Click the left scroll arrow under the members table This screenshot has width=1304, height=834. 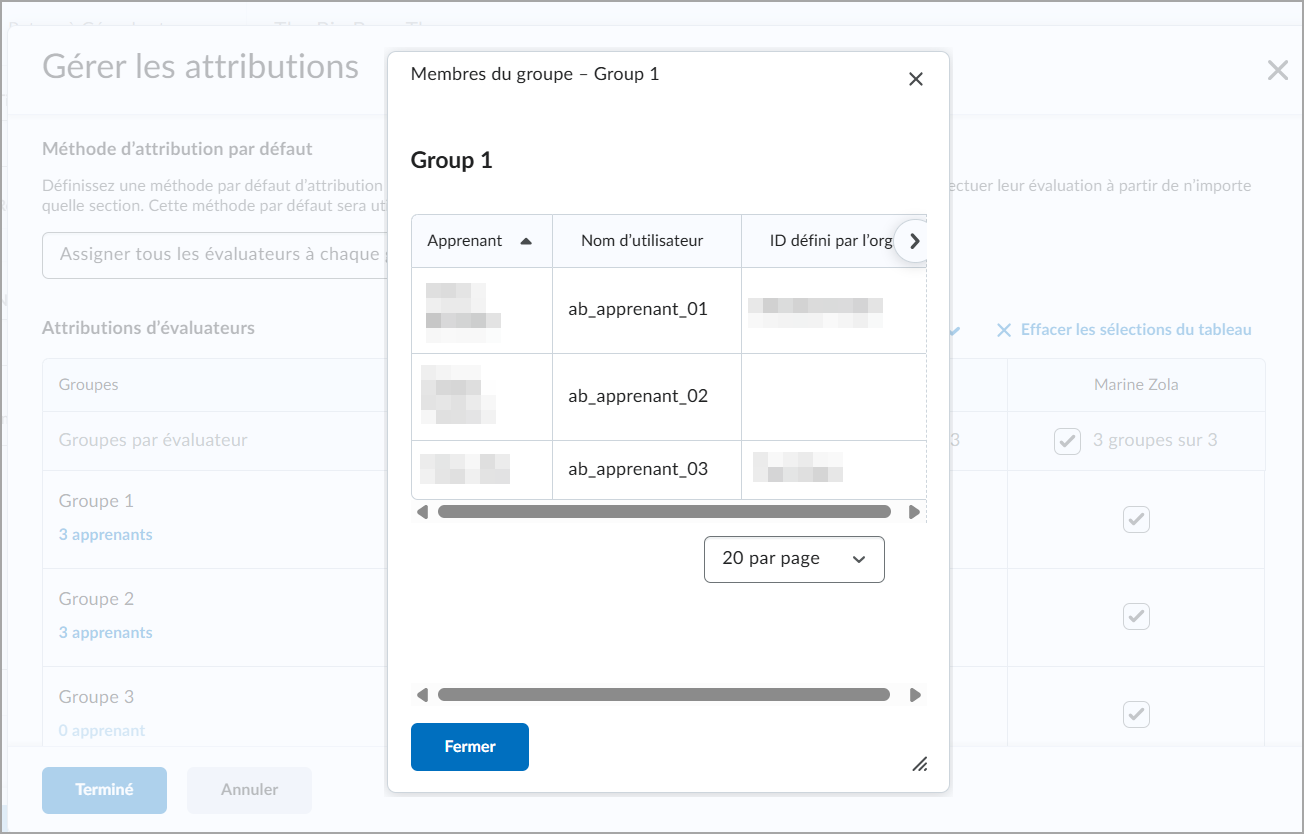point(422,511)
